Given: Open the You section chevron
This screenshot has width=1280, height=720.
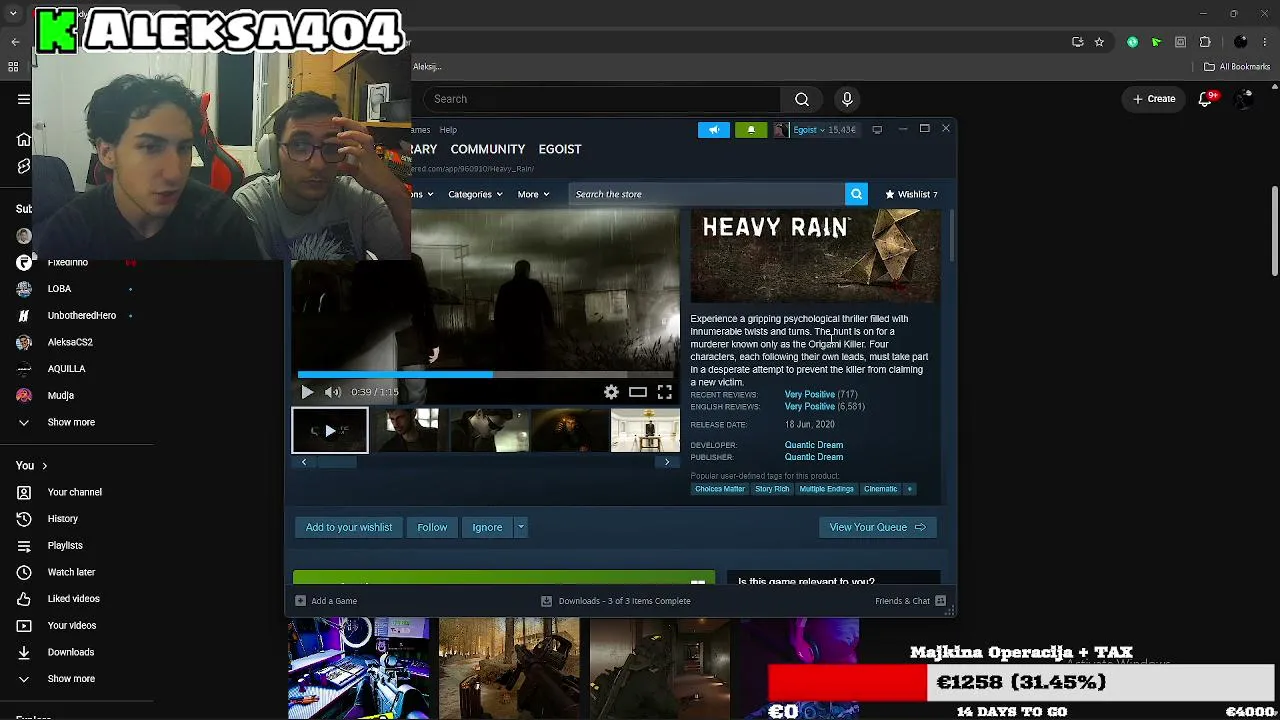Looking at the screenshot, I should (x=44, y=466).
